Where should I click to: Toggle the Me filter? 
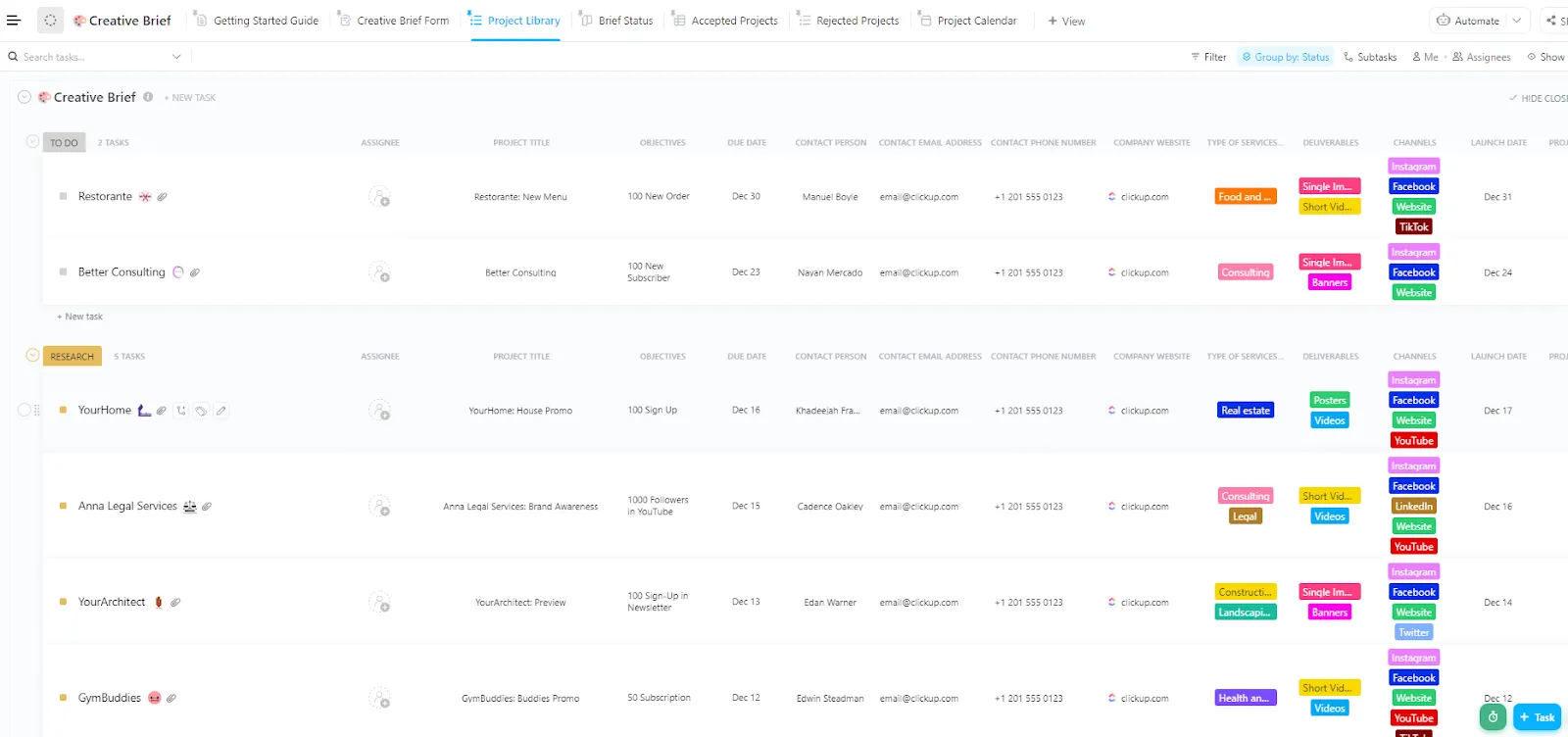coord(1425,57)
